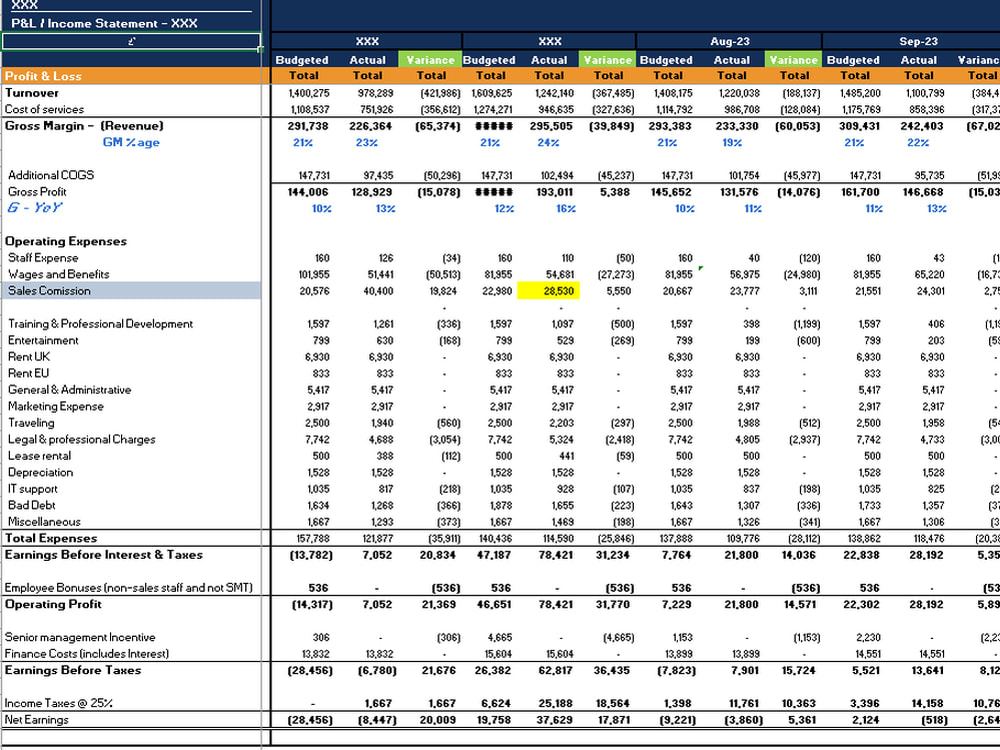The height and width of the screenshot is (750, 1000).
Task: Select the Sales Comission row label
Action: click(50, 291)
